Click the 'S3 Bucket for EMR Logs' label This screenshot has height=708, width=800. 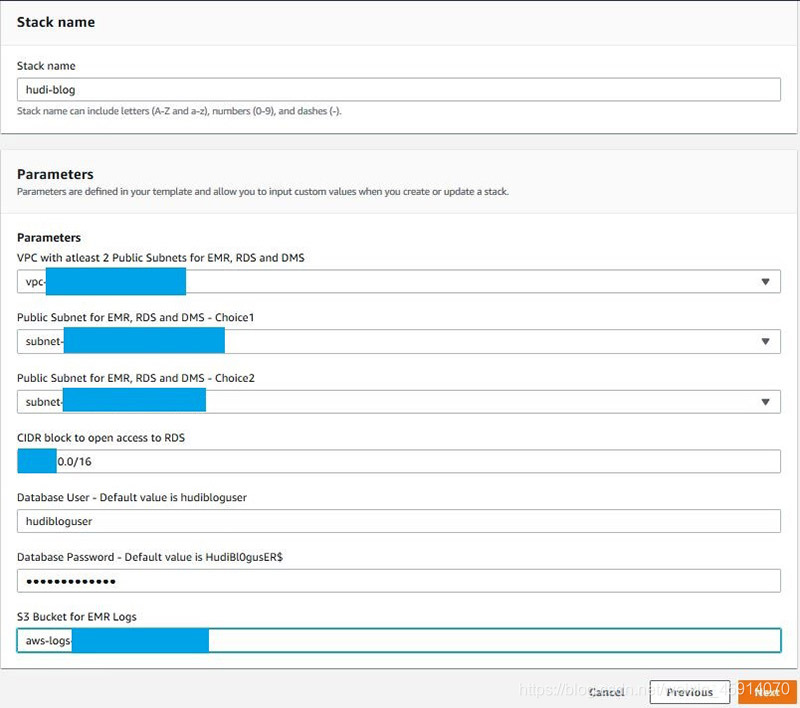(77, 617)
